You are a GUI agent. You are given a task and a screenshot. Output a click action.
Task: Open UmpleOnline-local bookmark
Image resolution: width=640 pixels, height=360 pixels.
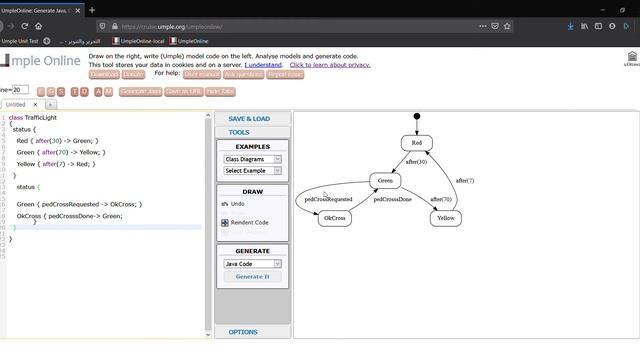pyautogui.click(x=138, y=41)
